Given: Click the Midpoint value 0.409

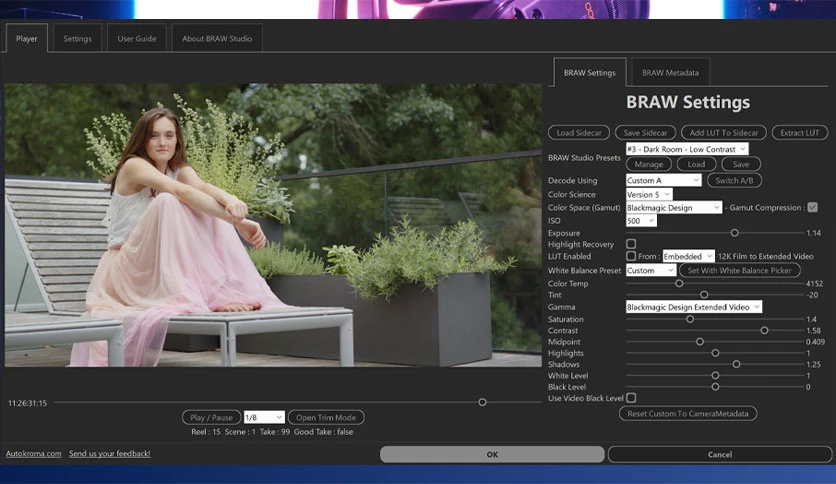Looking at the screenshot, I should tap(815, 342).
